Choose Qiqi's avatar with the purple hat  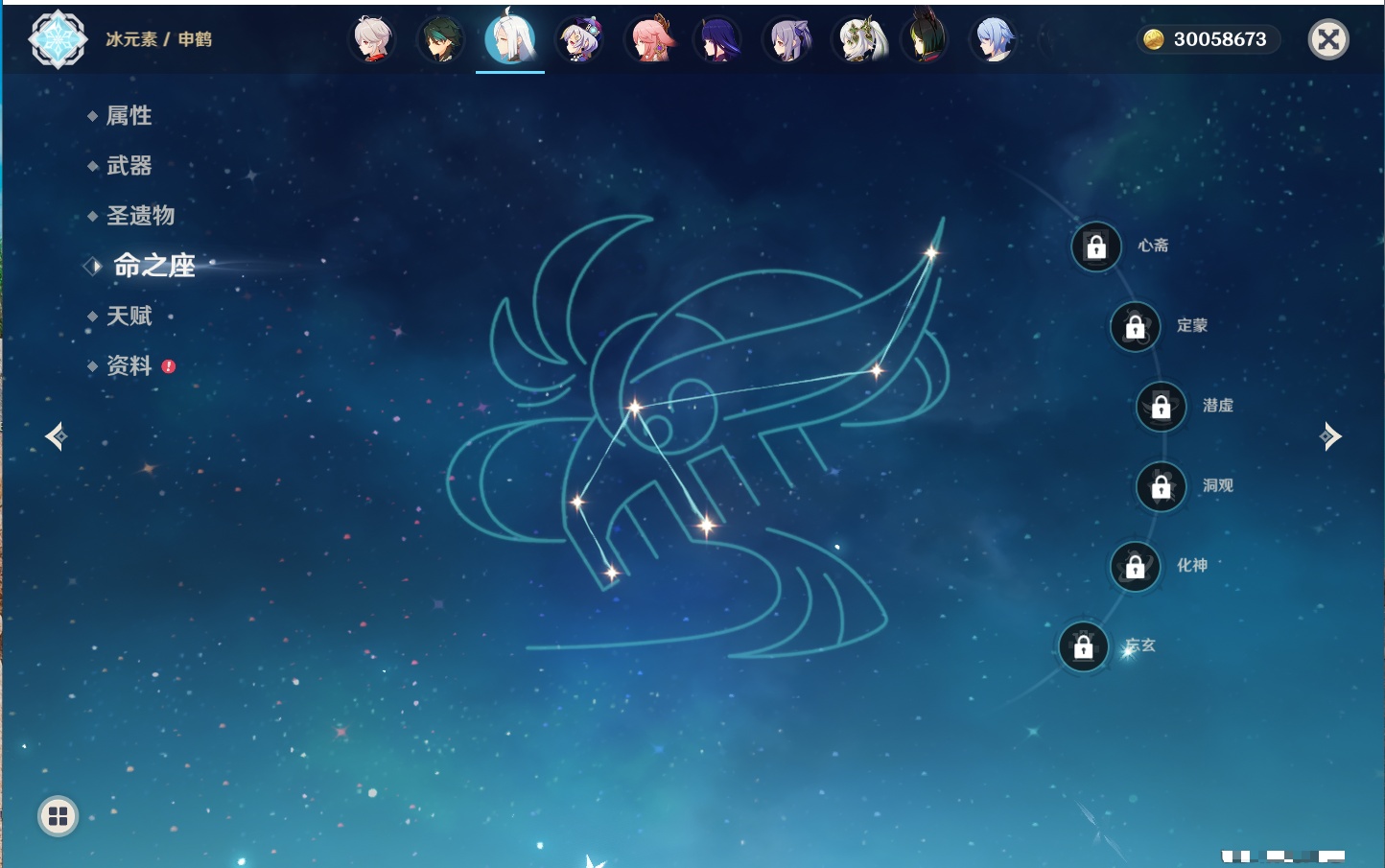(579, 39)
